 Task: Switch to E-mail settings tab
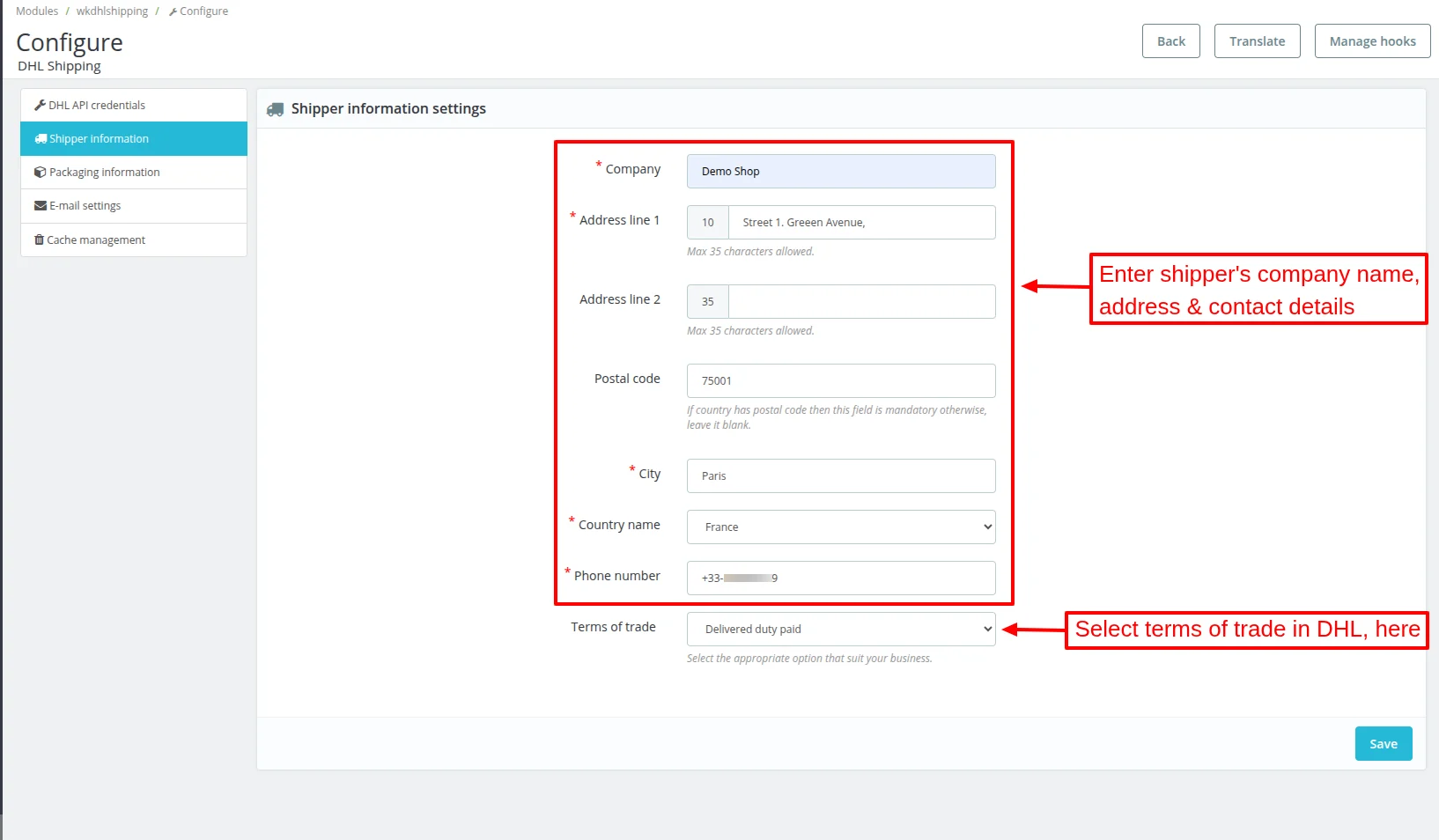click(x=134, y=206)
